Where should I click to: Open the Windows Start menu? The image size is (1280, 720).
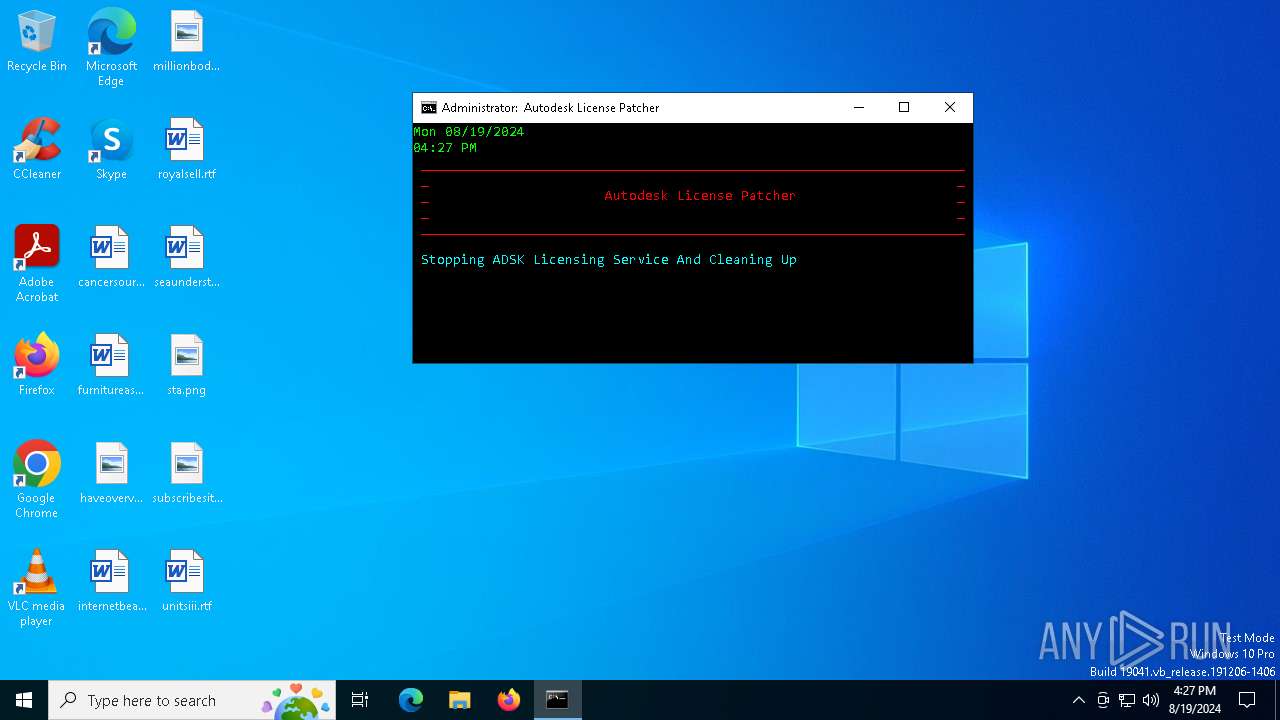click(24, 700)
